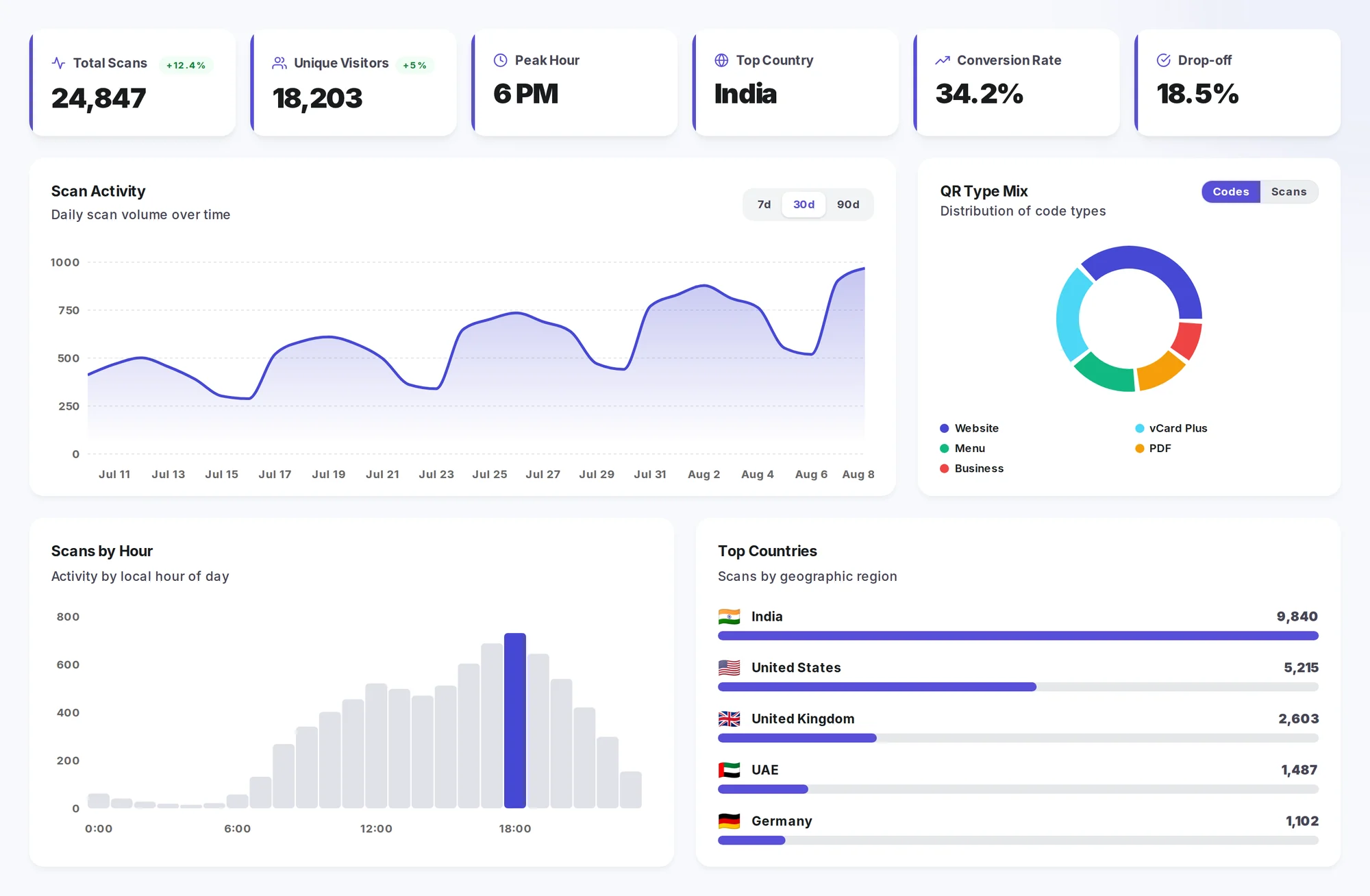Click the Scans by Hour title

pyautogui.click(x=101, y=551)
